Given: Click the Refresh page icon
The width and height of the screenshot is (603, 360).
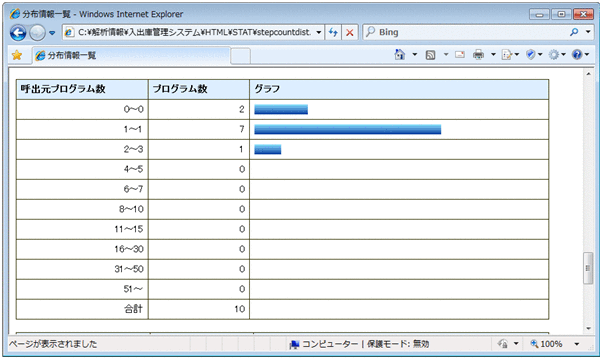Looking at the screenshot, I should 333,32.
